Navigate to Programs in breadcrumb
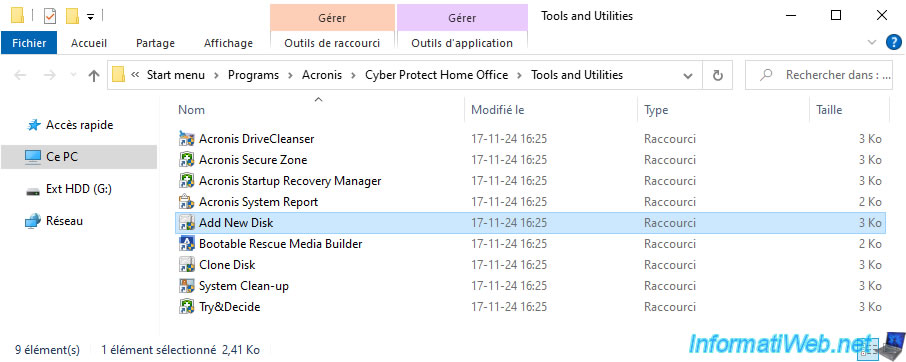This screenshot has height=362, width=906. (x=254, y=75)
